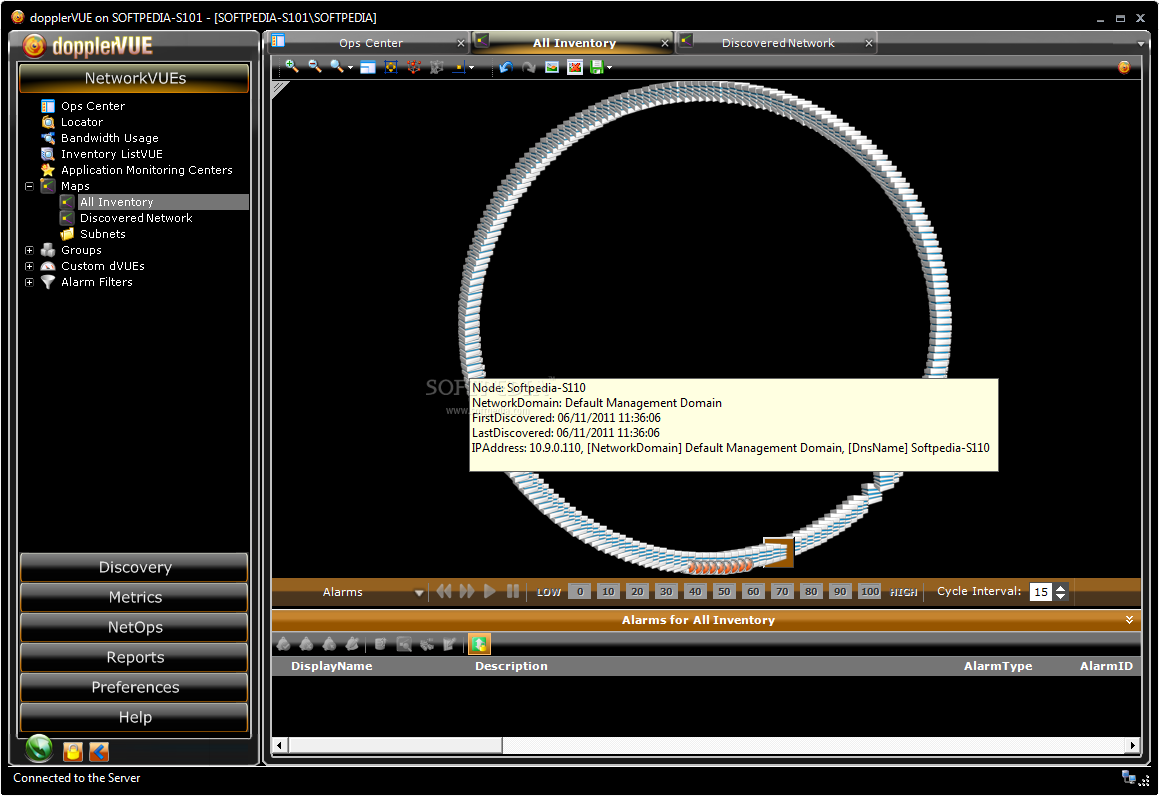Sort by DisplayName column header
Viewport: 1159px width, 796px height.
pyautogui.click(x=331, y=666)
